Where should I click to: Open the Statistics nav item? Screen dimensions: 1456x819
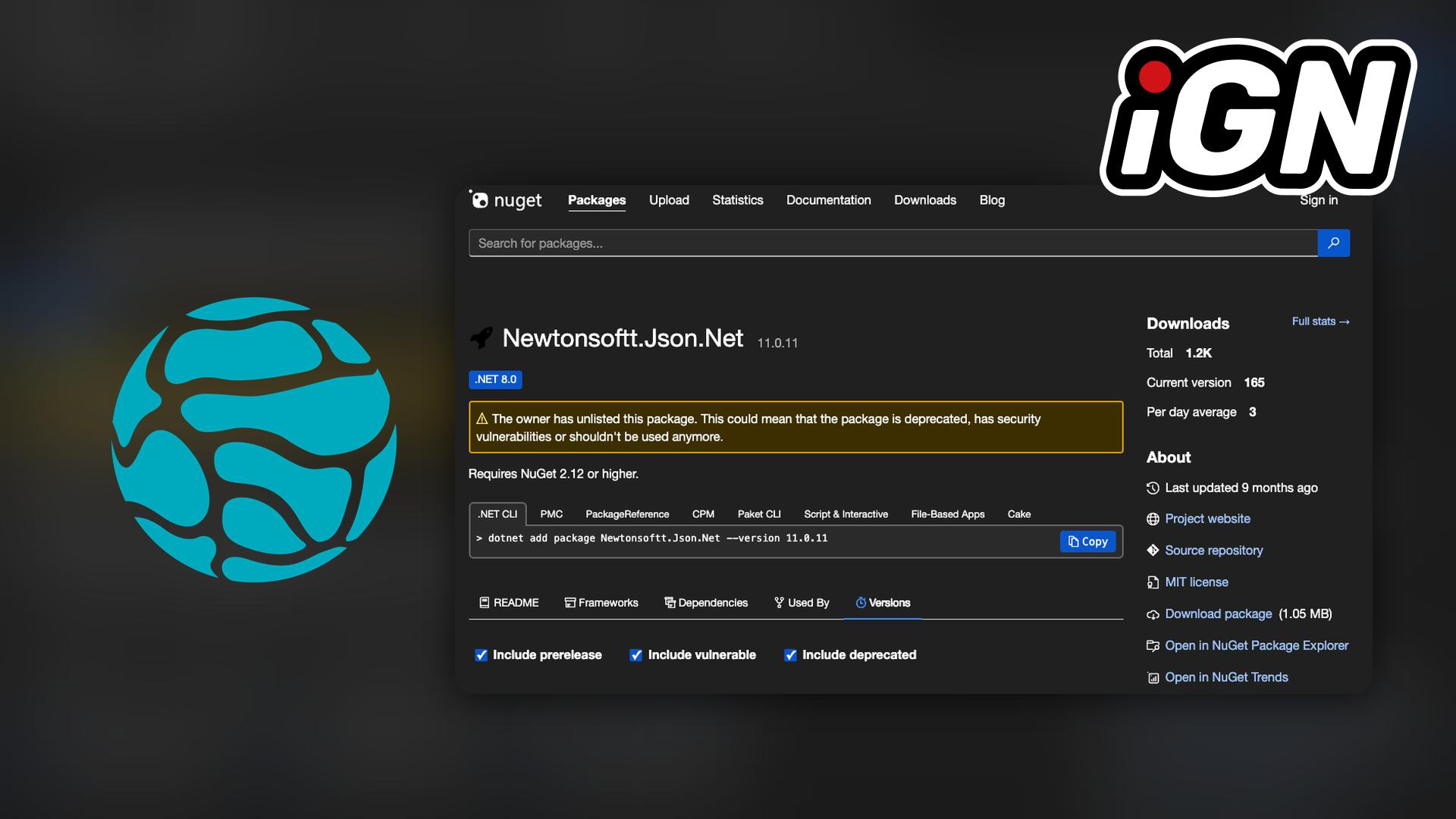737,200
